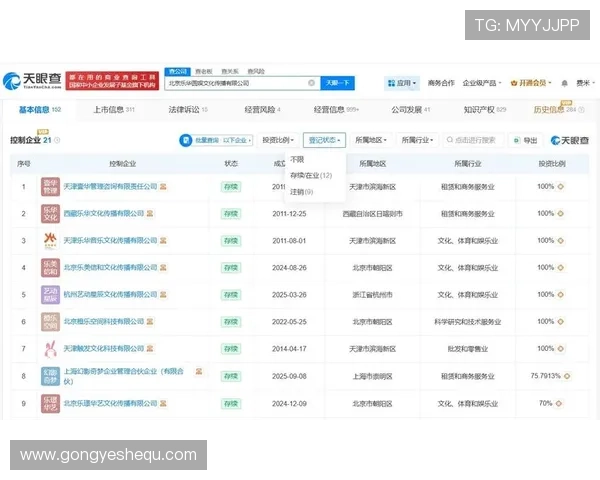Focus the 点击进行搜索 table search field
Screen dimensions: 600x480
(473, 140)
